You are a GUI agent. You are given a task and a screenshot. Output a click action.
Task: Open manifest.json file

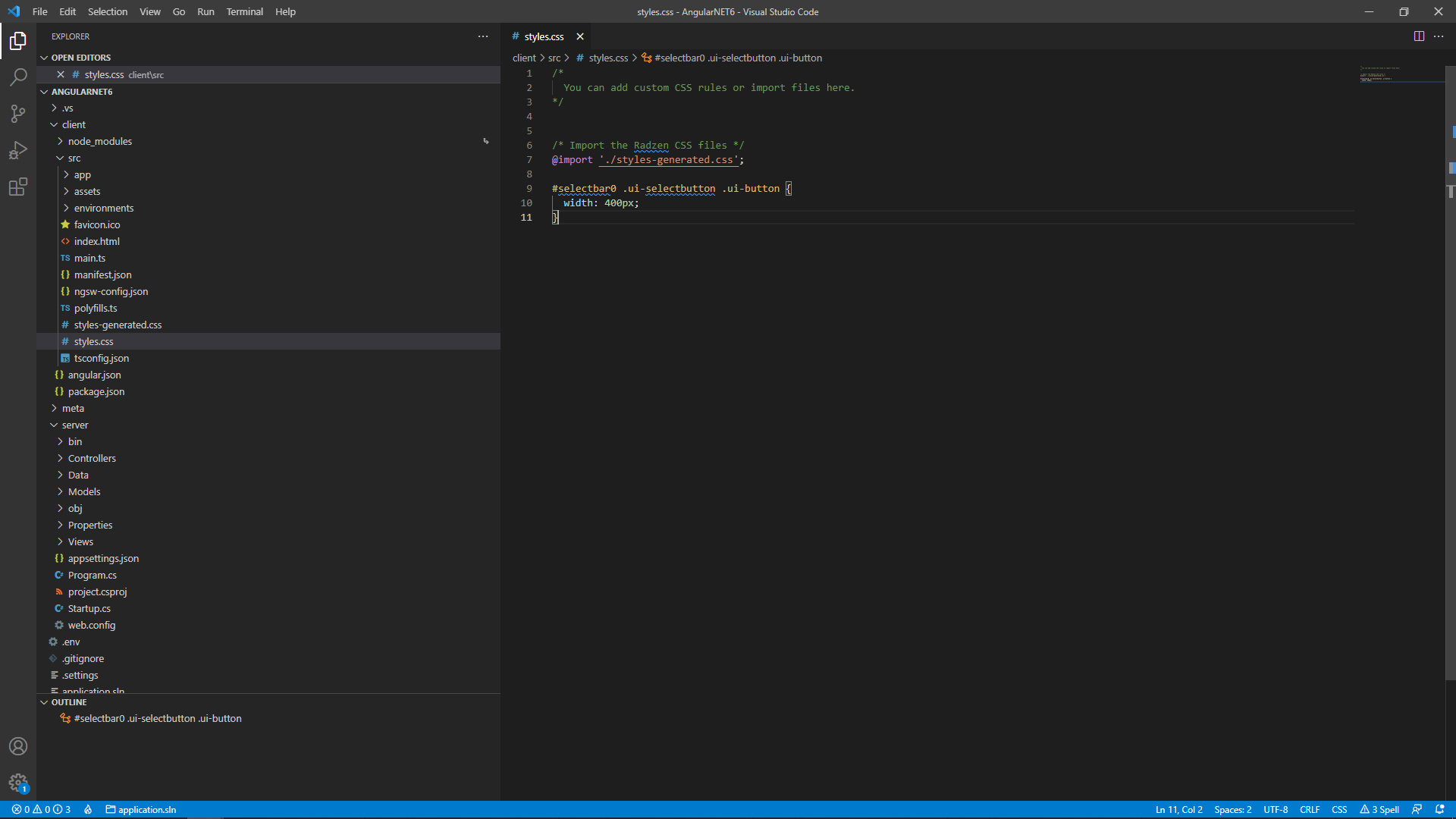(x=268, y=275)
